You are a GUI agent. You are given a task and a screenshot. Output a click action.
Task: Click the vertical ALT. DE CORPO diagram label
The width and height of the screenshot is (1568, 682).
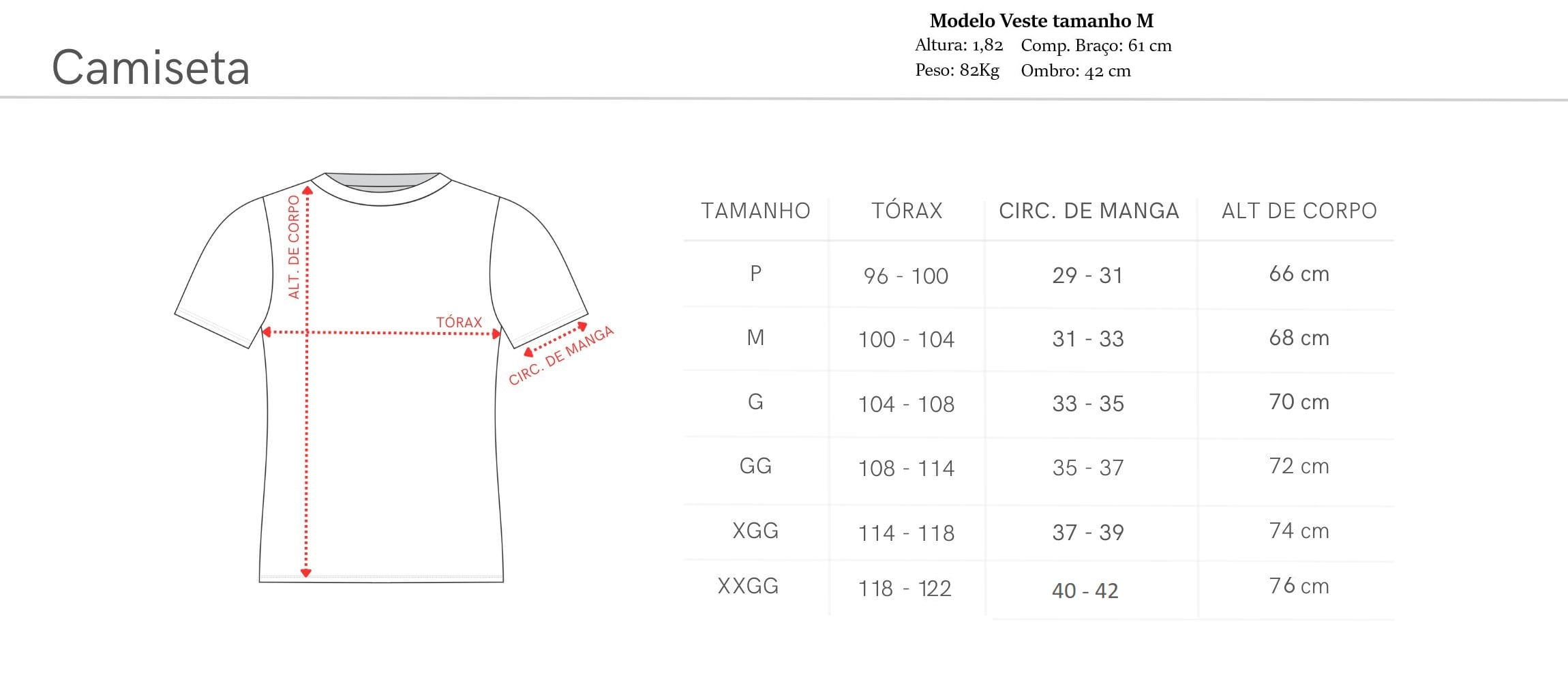[294, 247]
